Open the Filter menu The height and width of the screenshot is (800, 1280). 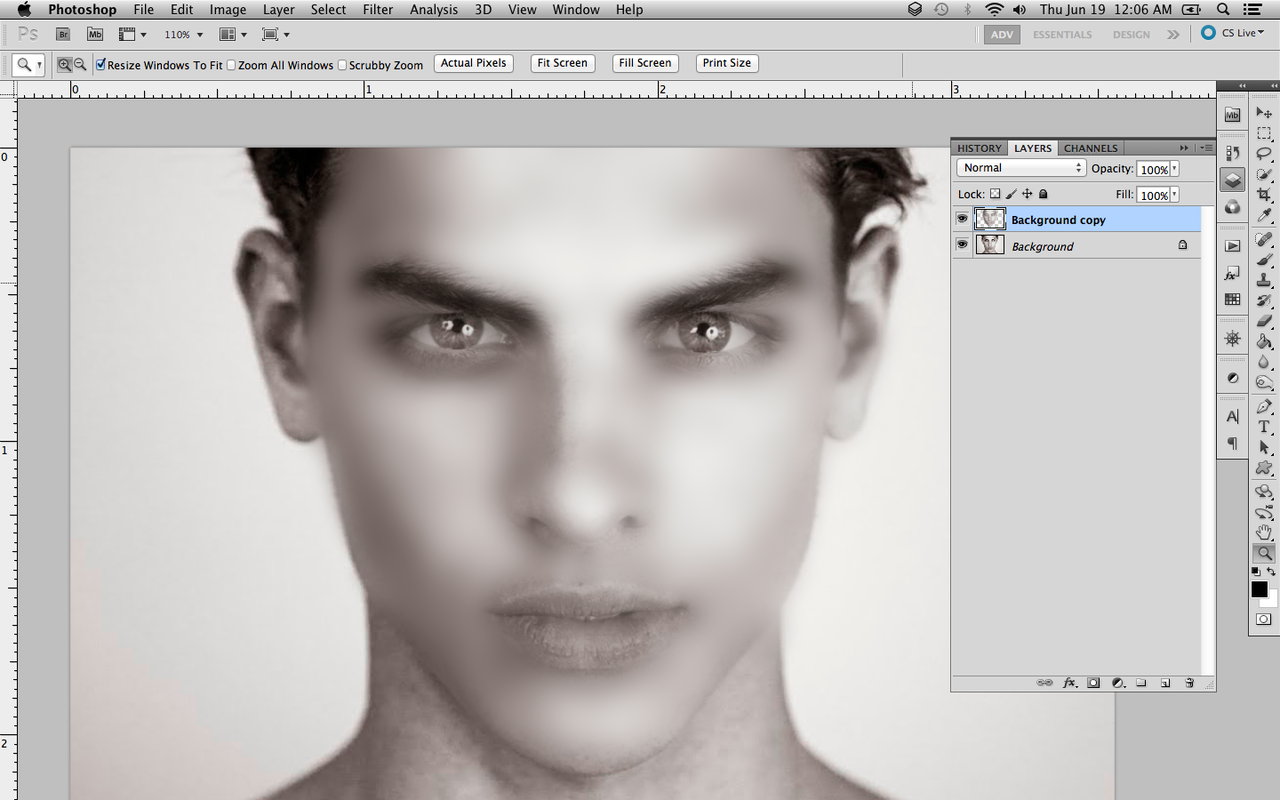click(378, 10)
